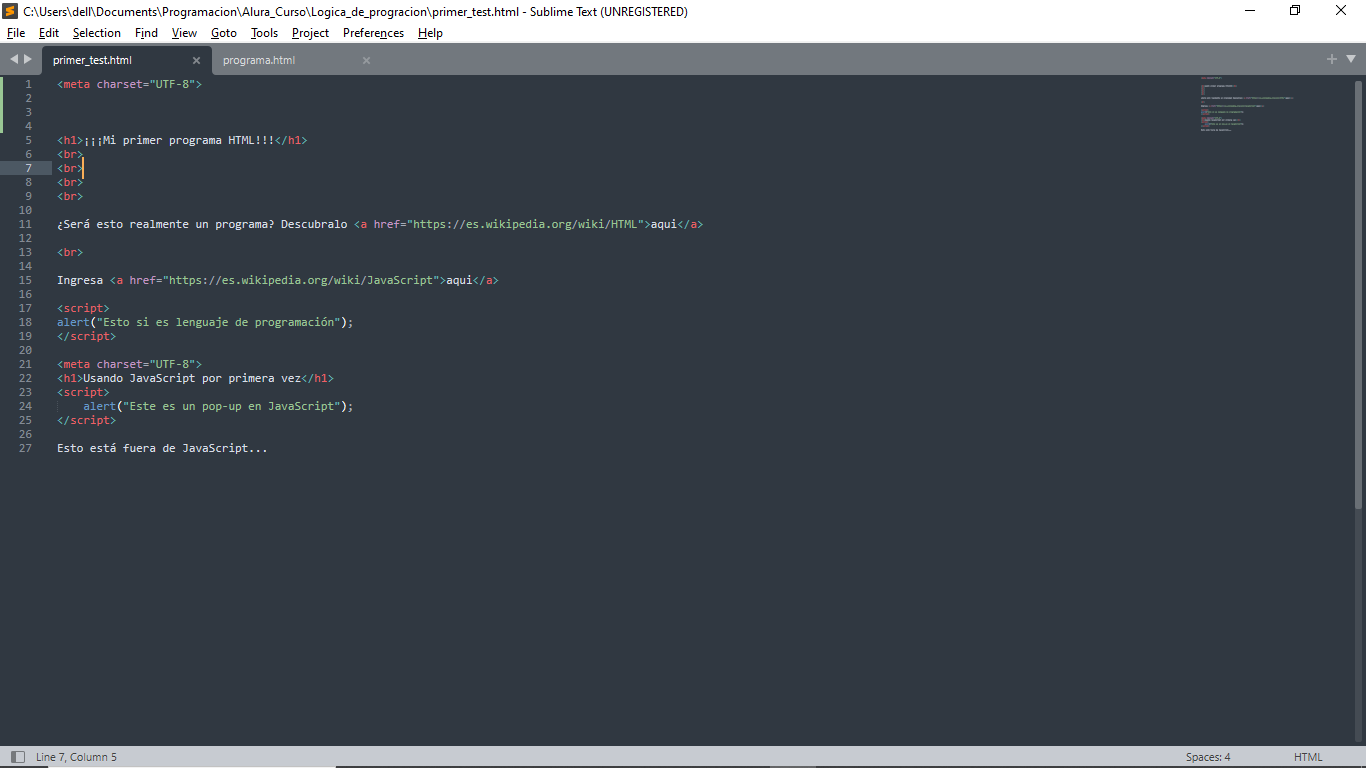Open the Preferences menu
Image resolution: width=1366 pixels, height=768 pixels.
coord(374,33)
